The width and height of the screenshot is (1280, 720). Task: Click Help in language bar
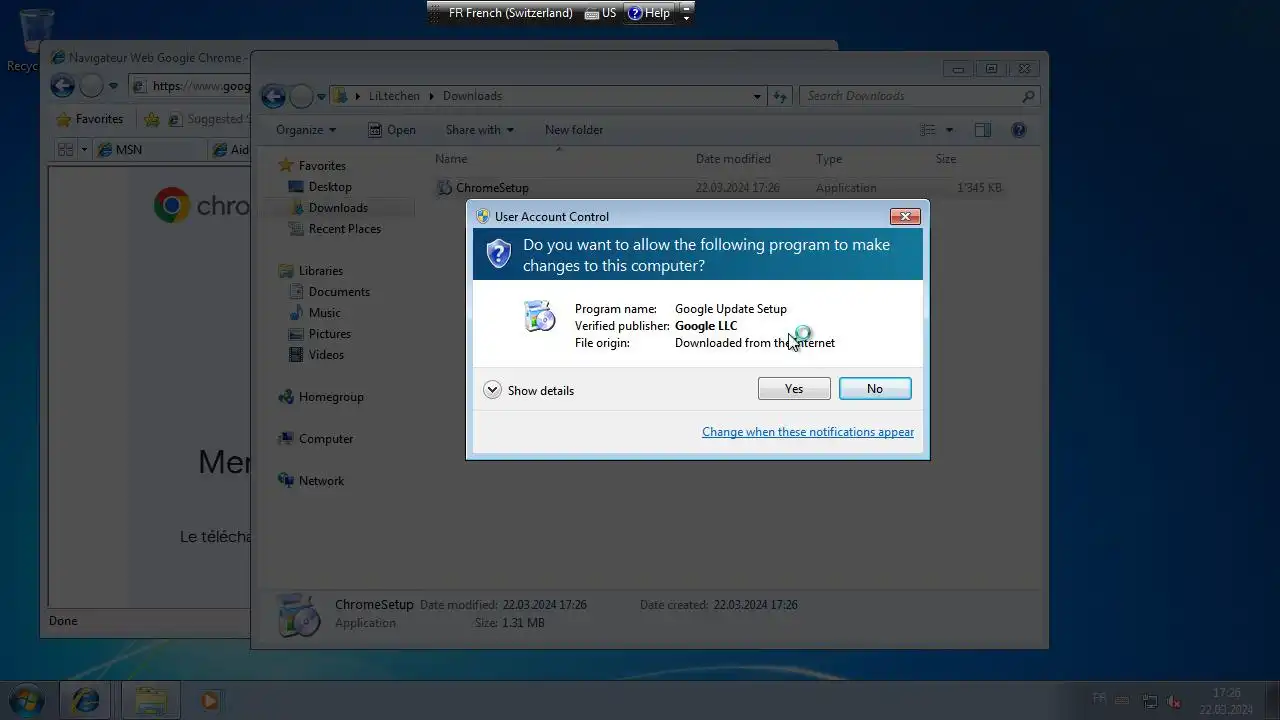649,13
